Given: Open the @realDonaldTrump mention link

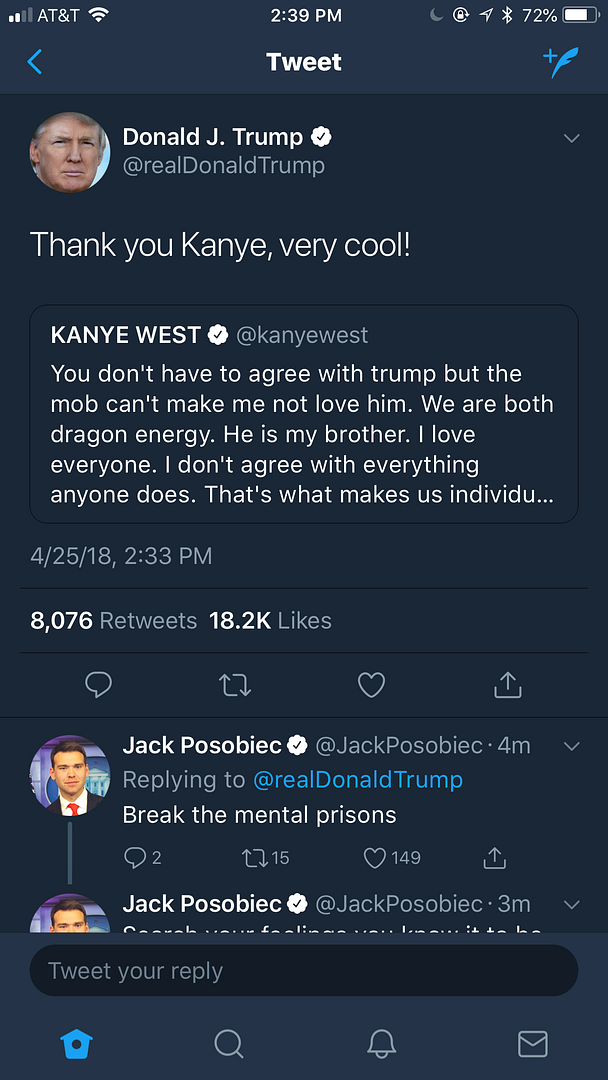Looking at the screenshot, I should click(357, 780).
